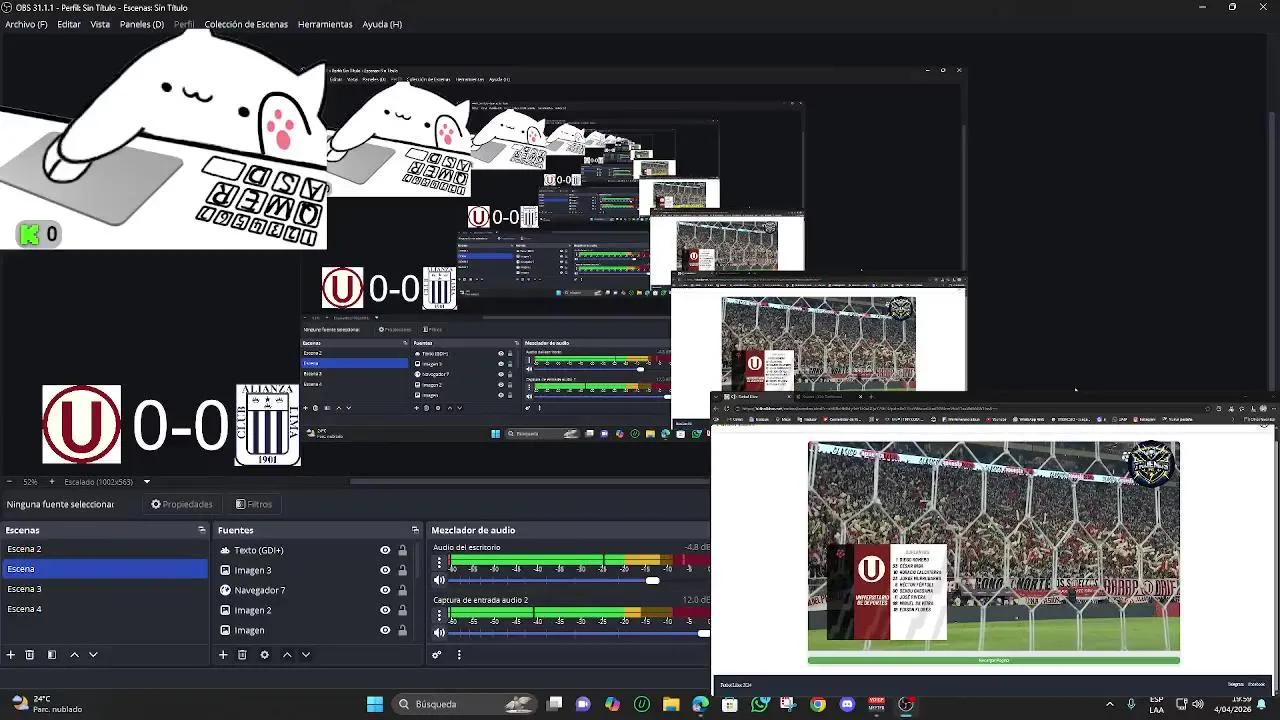Hide the Navegador 7 source
The width and height of the screenshot is (1280, 720).
tap(385, 590)
